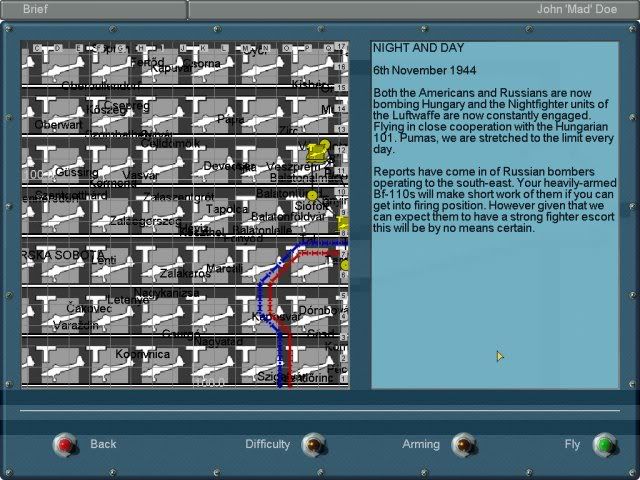The height and width of the screenshot is (480, 640).
Task: Click the Varaždin town label
Action: 76,325
